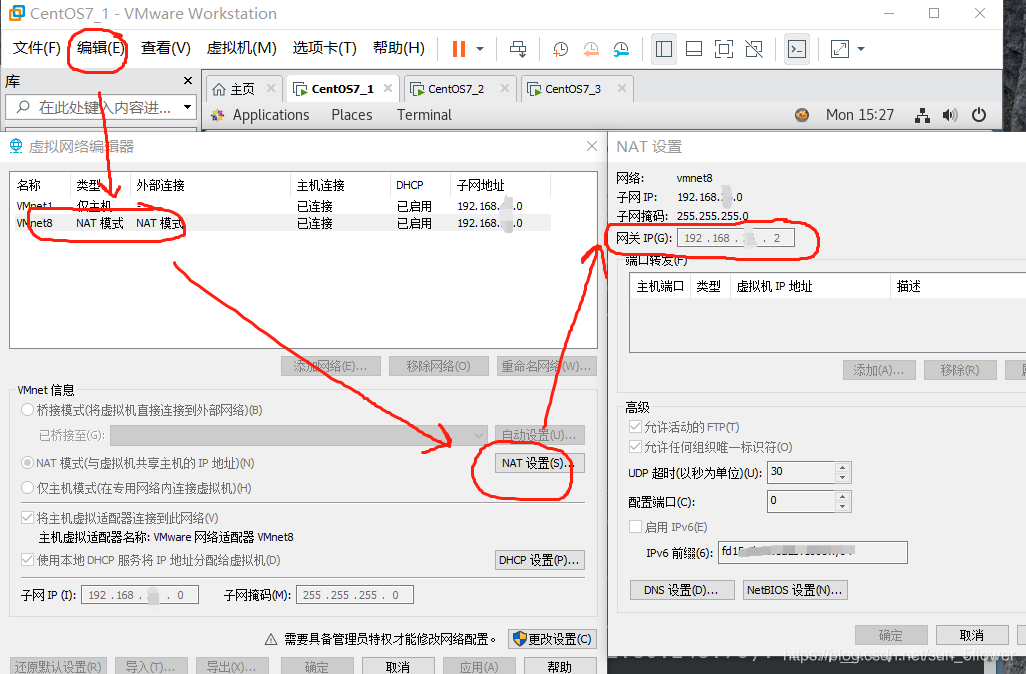
Task: Click 取消 in the NAT settings dialog
Action: tap(972, 635)
